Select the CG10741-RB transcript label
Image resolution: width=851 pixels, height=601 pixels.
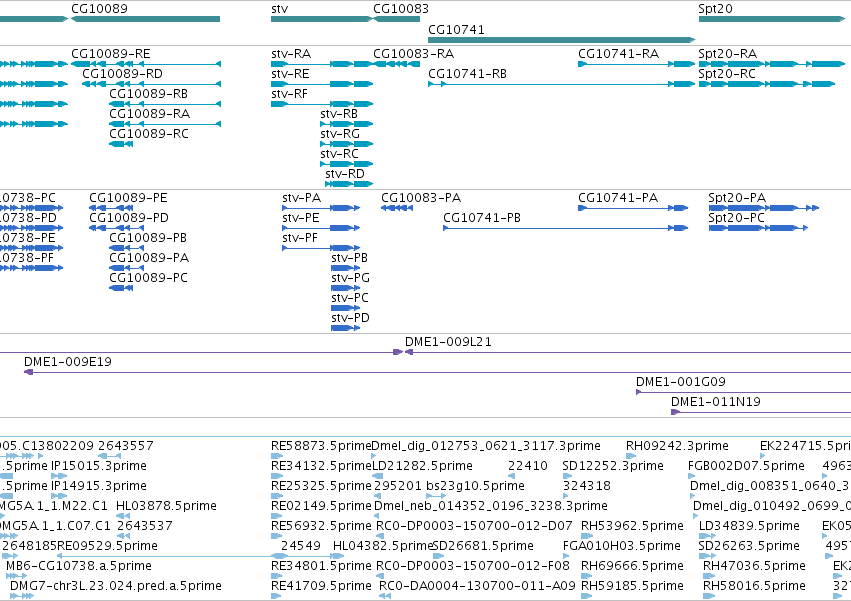[x=467, y=74]
